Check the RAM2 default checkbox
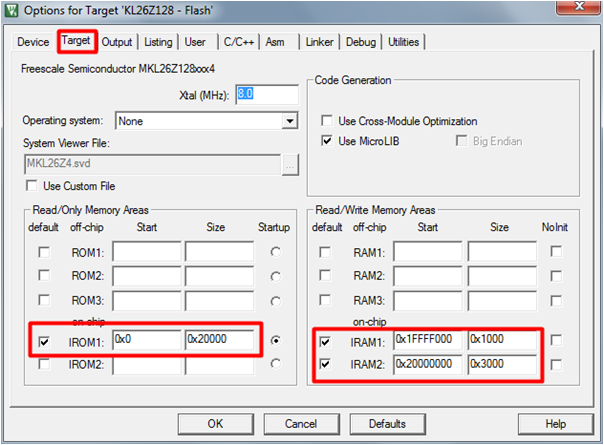Viewport: 604px width, 445px height. (325, 275)
